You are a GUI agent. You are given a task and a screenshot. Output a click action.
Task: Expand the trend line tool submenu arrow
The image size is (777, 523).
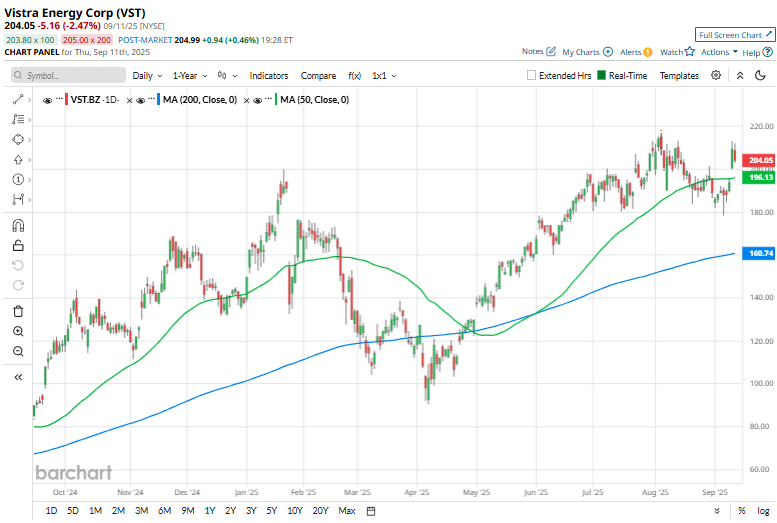(30, 100)
